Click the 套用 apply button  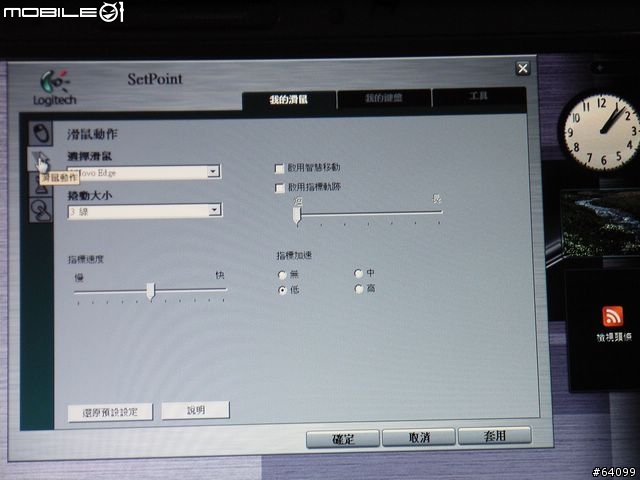click(x=495, y=436)
